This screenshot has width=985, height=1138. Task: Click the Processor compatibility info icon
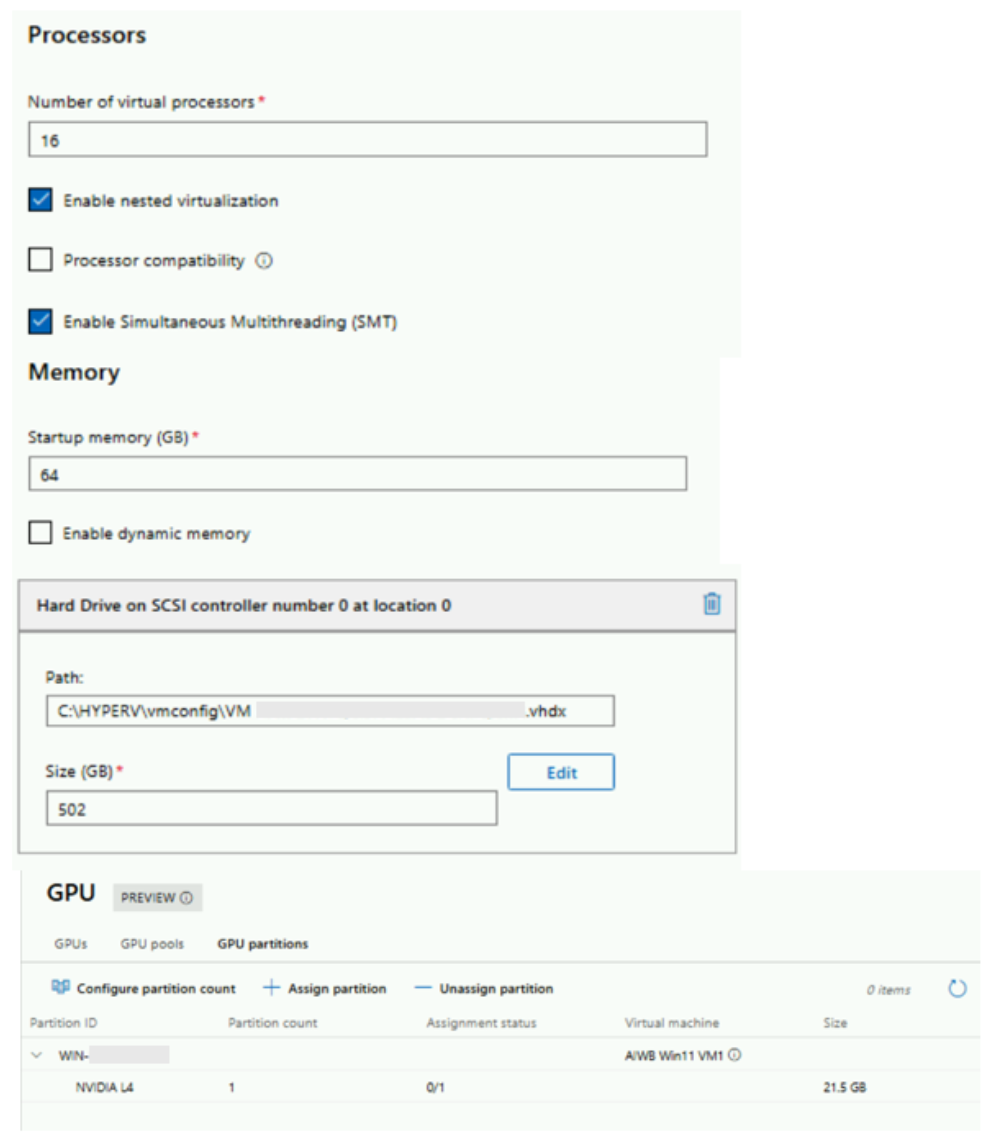[x=264, y=261]
